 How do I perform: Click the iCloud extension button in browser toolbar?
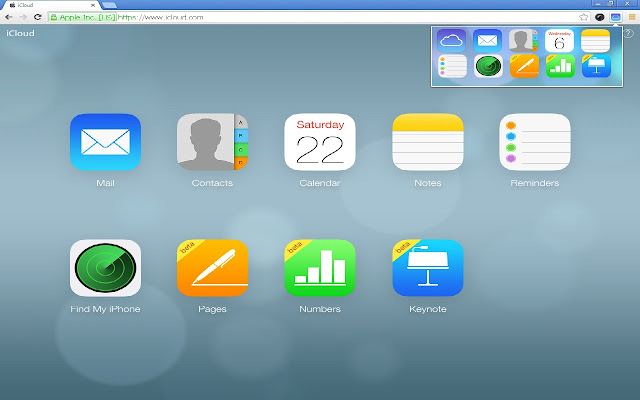pyautogui.click(x=616, y=17)
